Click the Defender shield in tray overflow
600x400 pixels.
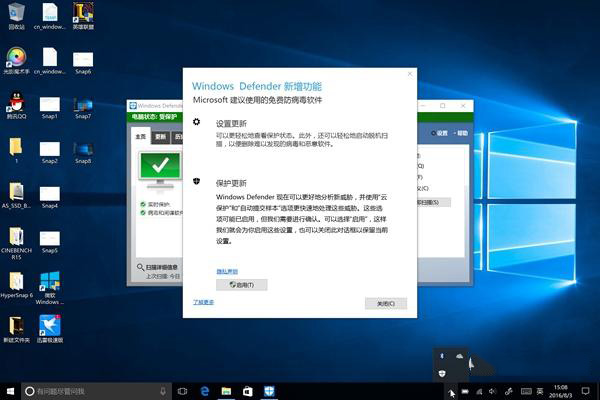[442, 373]
